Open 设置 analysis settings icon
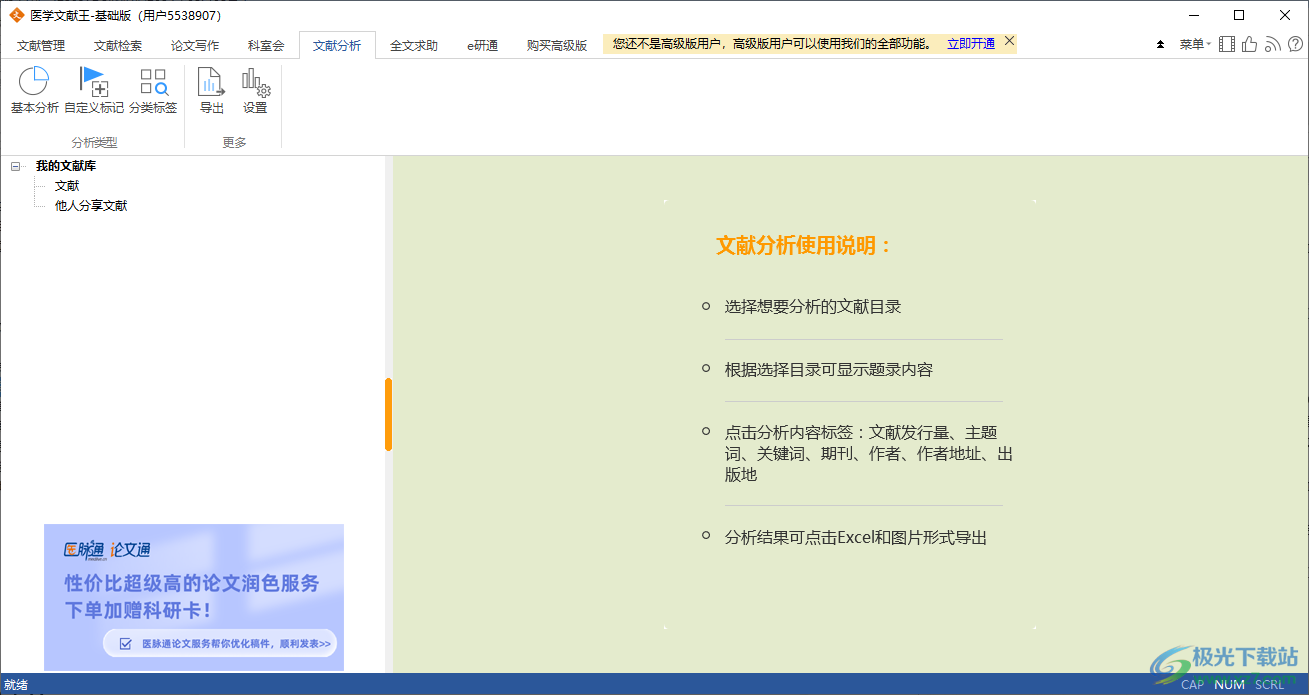Image resolution: width=1309 pixels, height=695 pixels. (255, 82)
